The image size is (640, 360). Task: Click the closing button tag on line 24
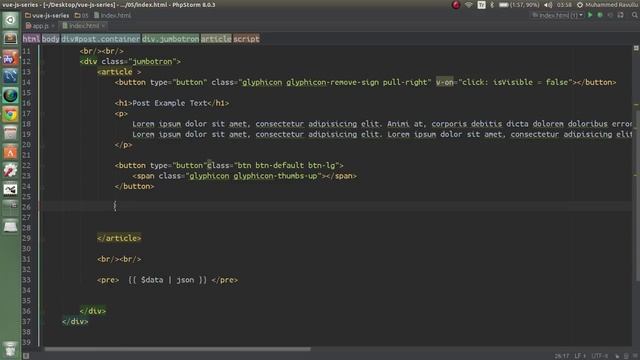134,187
